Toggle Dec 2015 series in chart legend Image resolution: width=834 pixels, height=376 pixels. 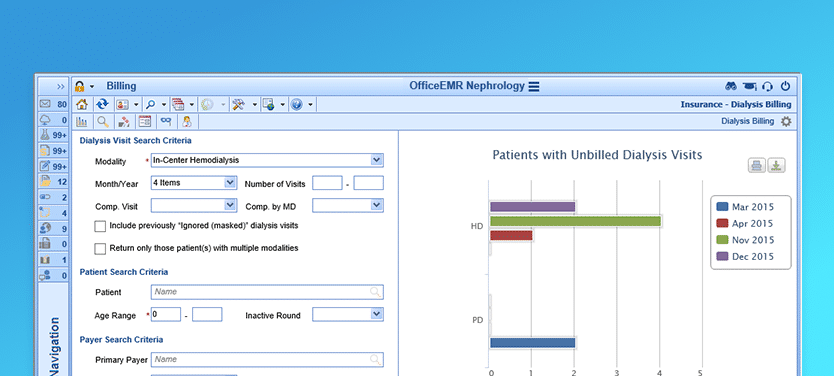point(745,256)
